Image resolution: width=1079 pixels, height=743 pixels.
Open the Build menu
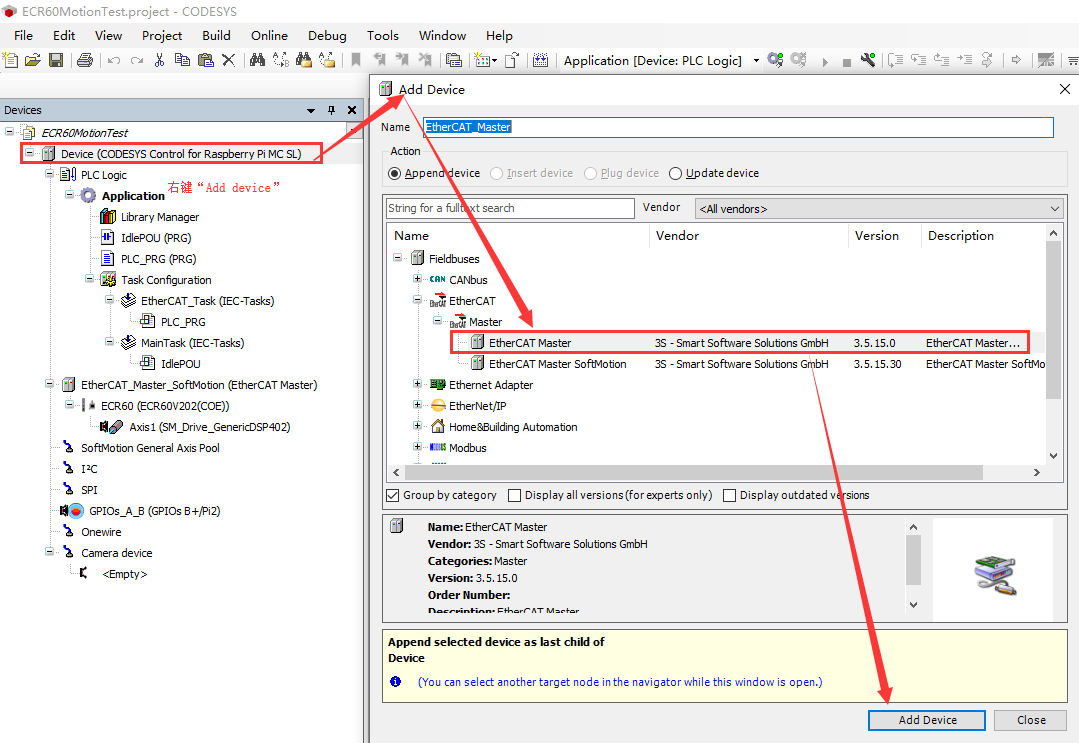[x=216, y=36]
